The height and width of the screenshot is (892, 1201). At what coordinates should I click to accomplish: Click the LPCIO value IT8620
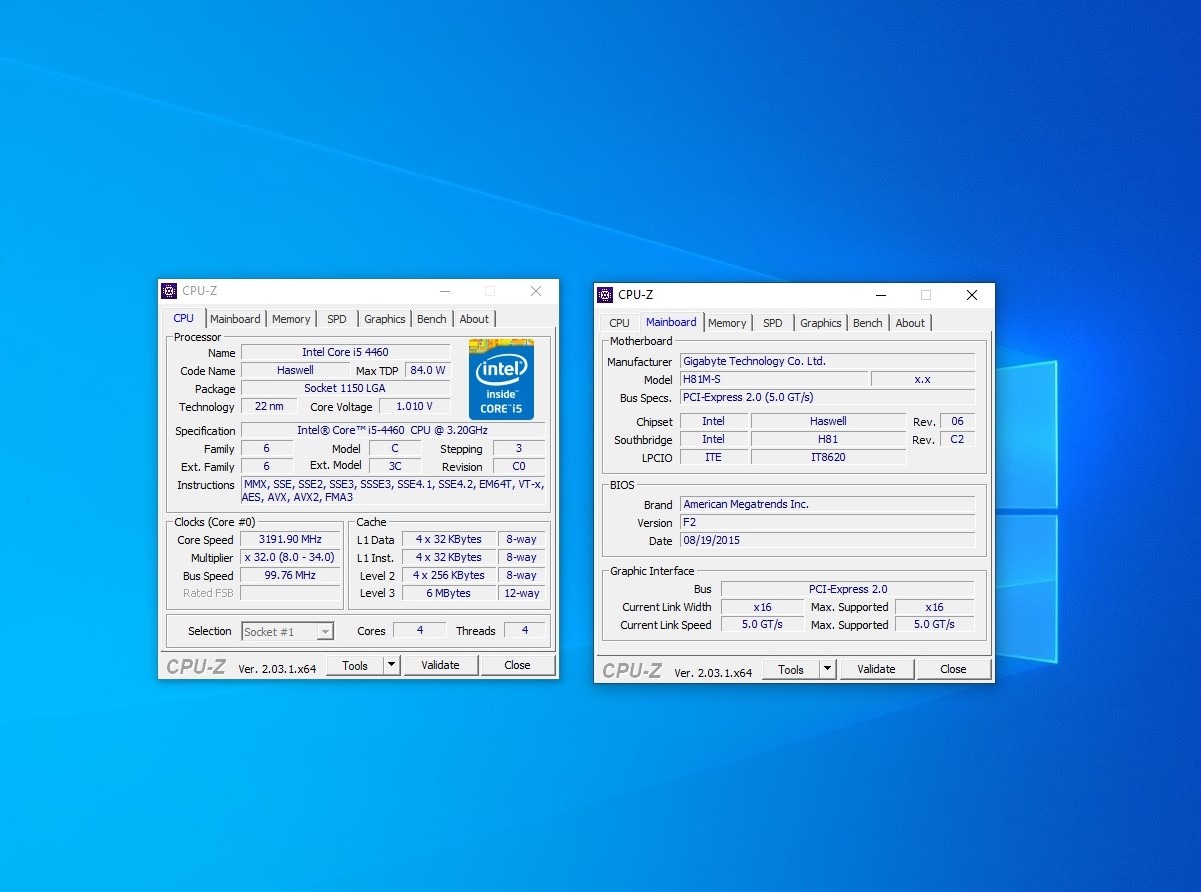pyautogui.click(x=828, y=457)
